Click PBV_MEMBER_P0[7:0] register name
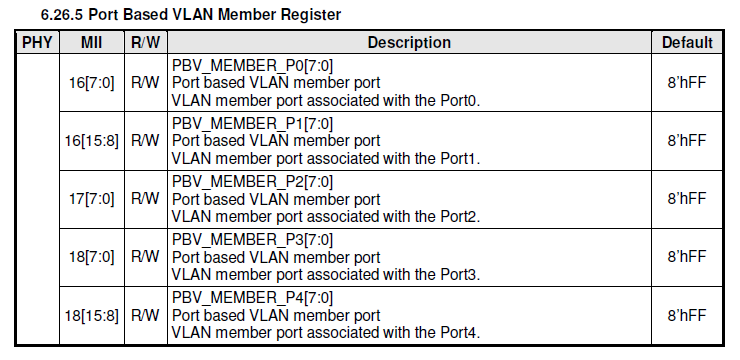 [x=252, y=65]
